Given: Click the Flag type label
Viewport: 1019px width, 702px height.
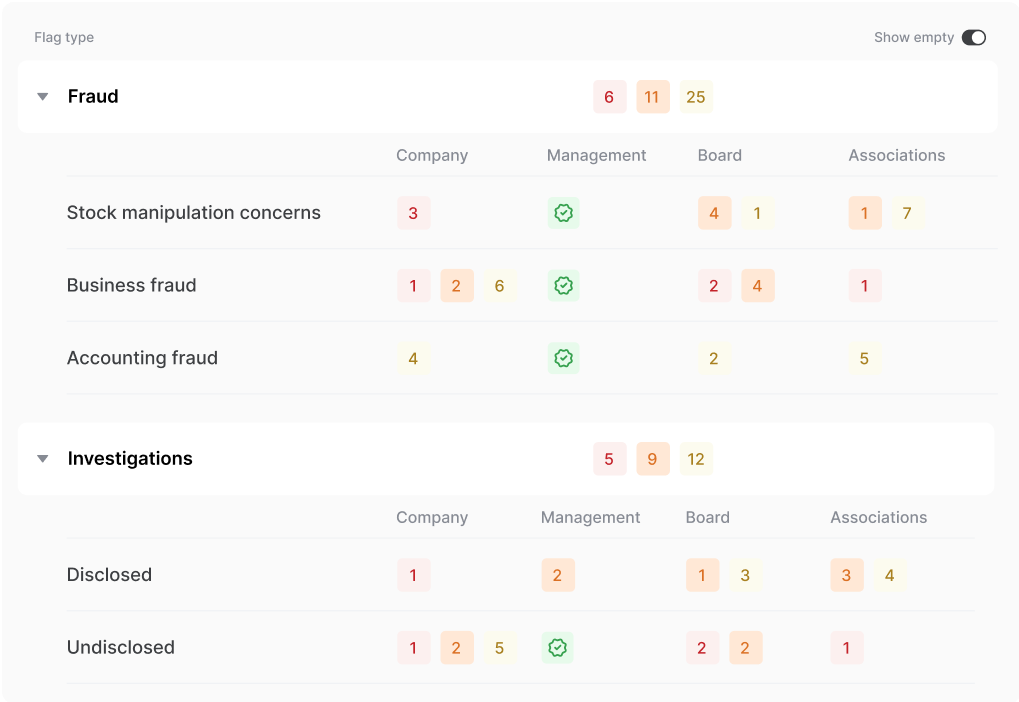Looking at the screenshot, I should pos(64,38).
